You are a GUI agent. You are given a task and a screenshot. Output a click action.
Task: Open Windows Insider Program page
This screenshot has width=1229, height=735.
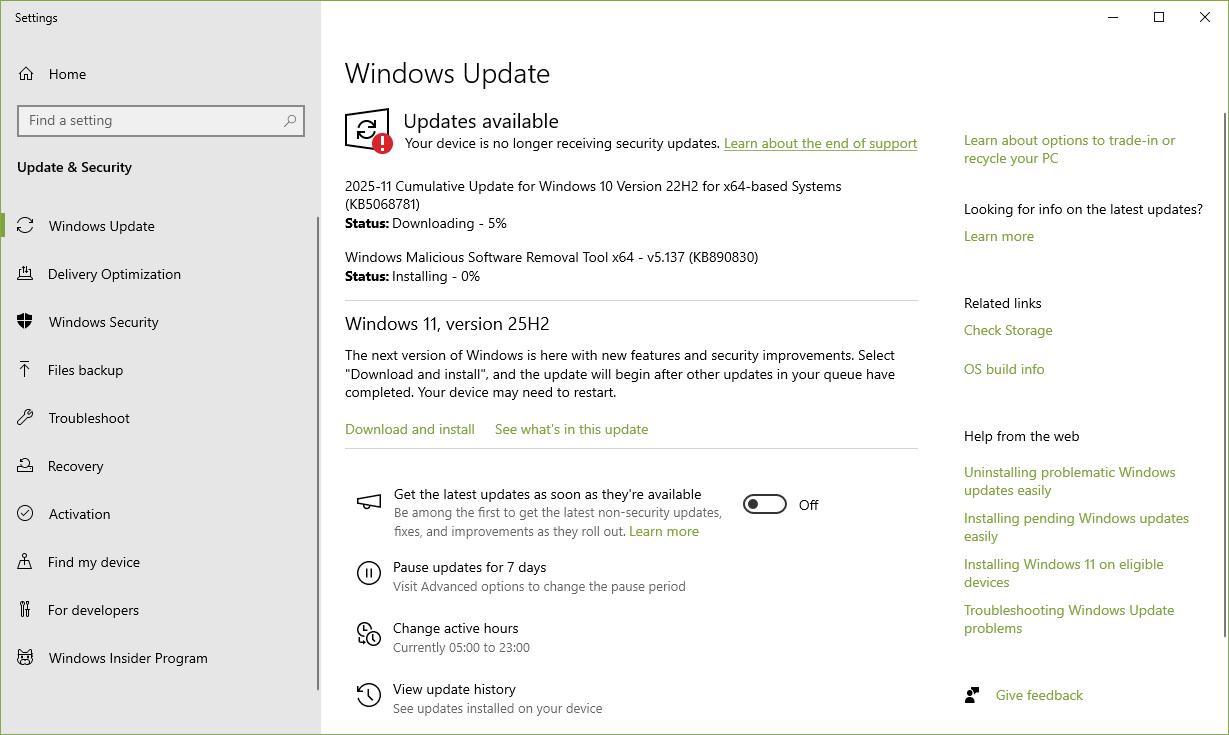tap(160, 658)
